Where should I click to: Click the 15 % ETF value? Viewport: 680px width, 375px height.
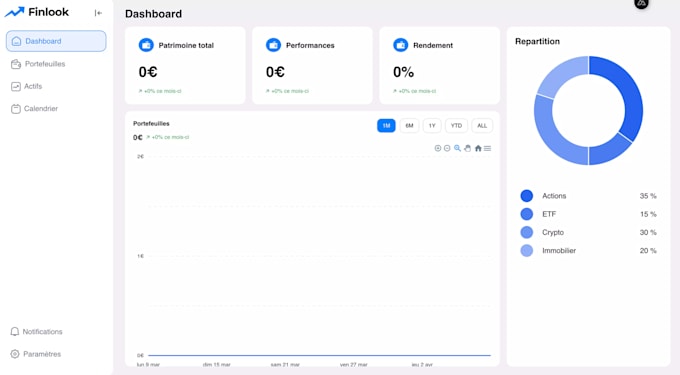click(x=648, y=214)
